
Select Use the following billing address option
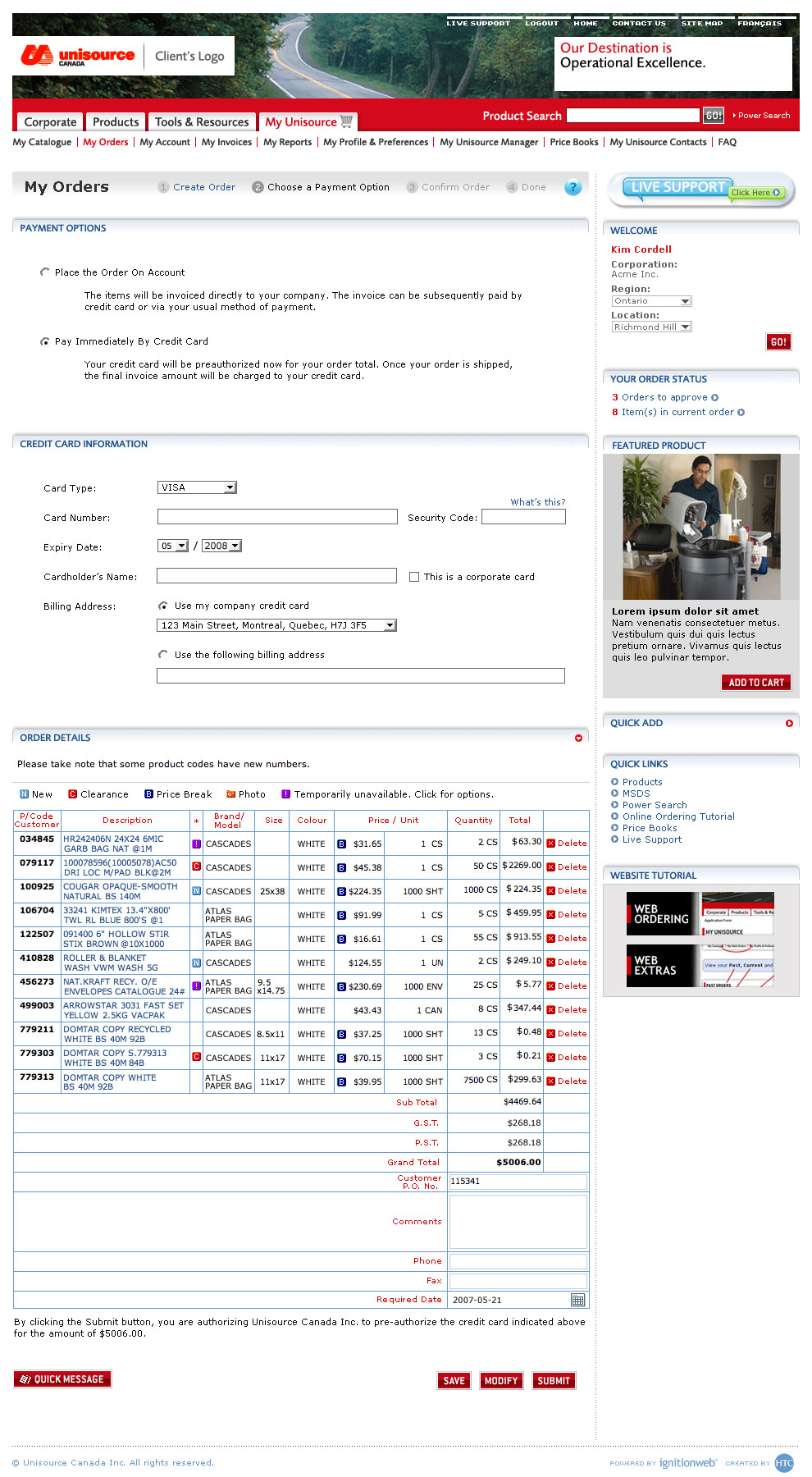click(162, 655)
